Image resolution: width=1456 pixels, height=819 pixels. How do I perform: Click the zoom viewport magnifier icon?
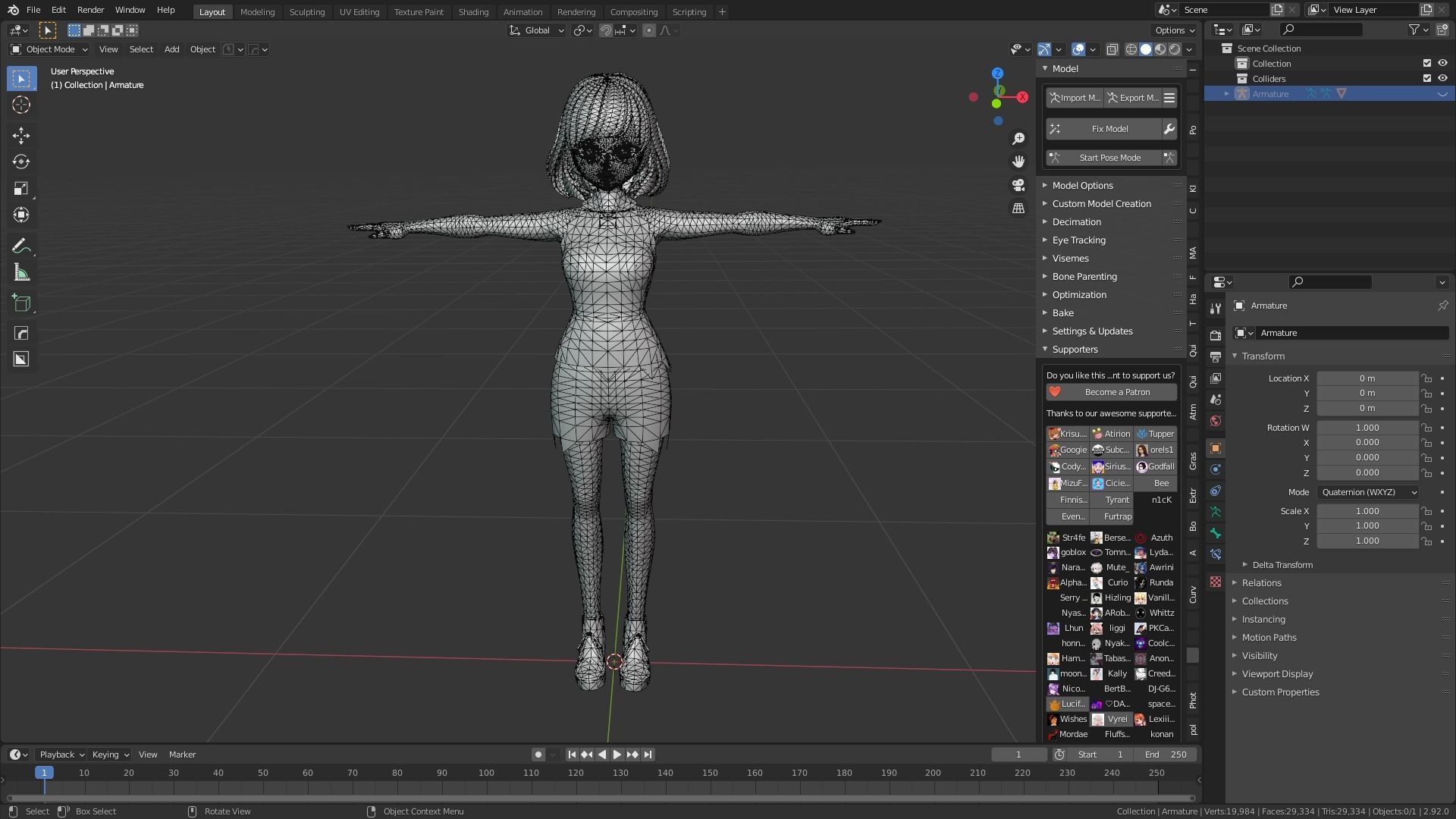[1018, 139]
